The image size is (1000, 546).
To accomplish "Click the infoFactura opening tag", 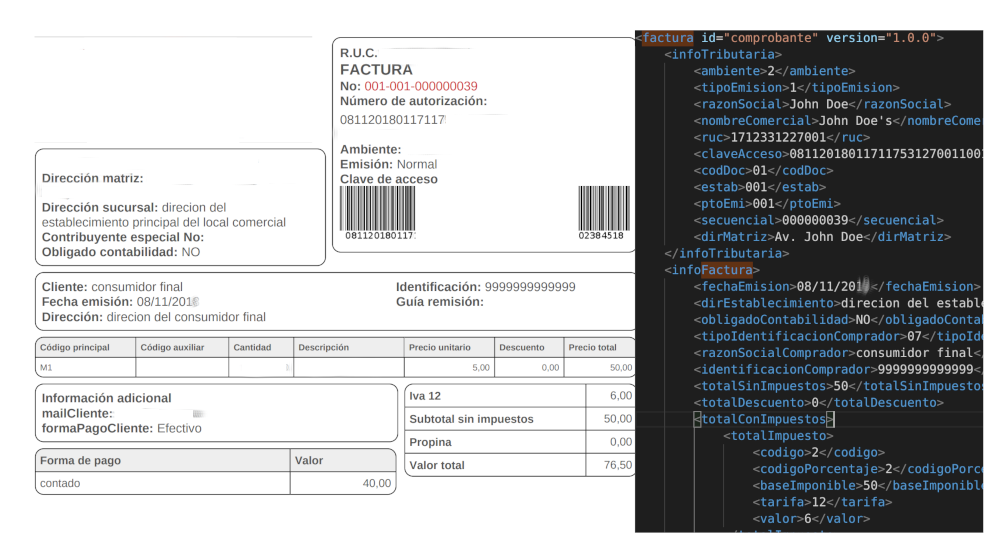I will (716, 270).
